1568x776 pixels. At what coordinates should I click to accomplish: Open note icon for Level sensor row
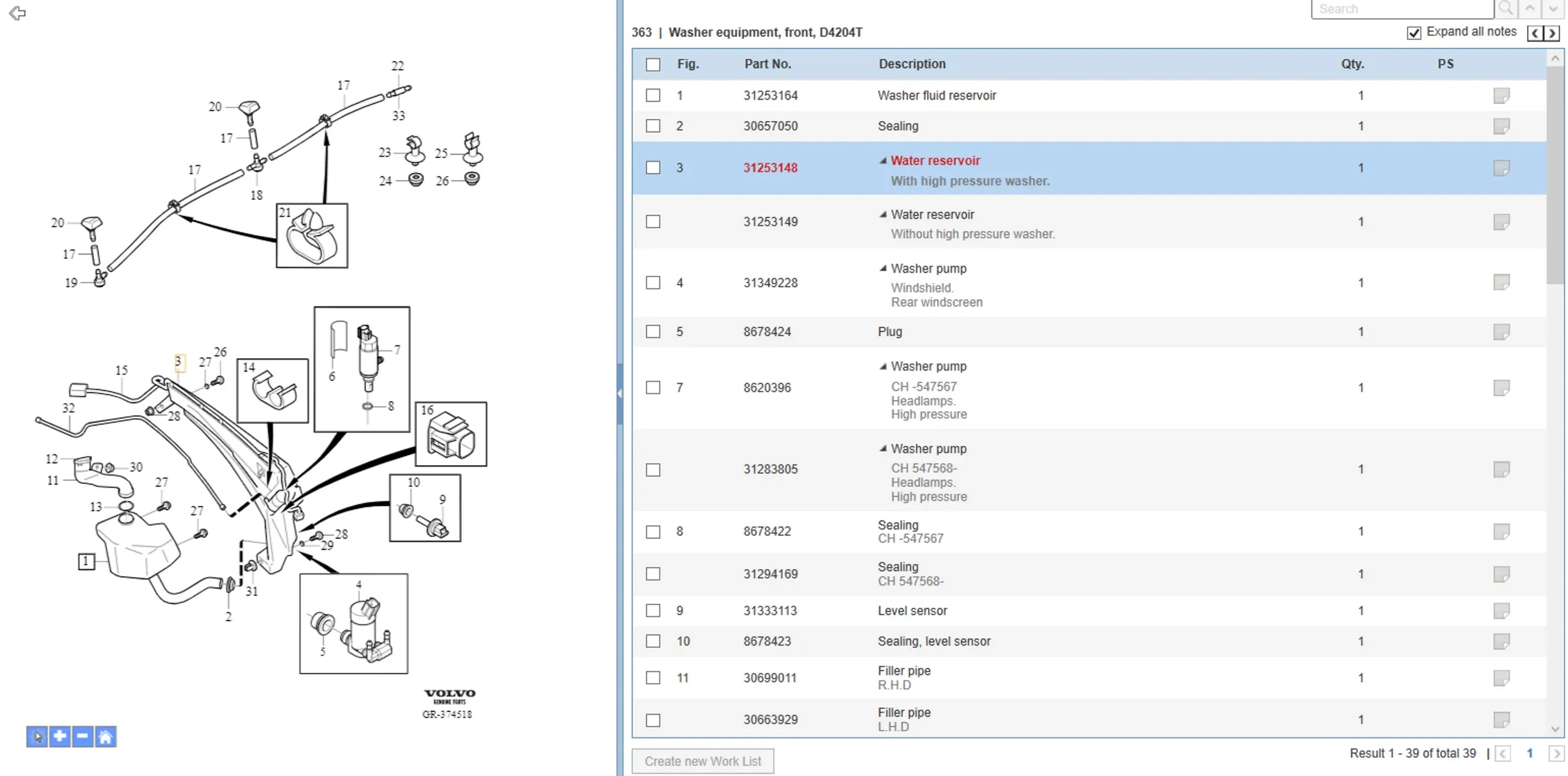(1501, 611)
